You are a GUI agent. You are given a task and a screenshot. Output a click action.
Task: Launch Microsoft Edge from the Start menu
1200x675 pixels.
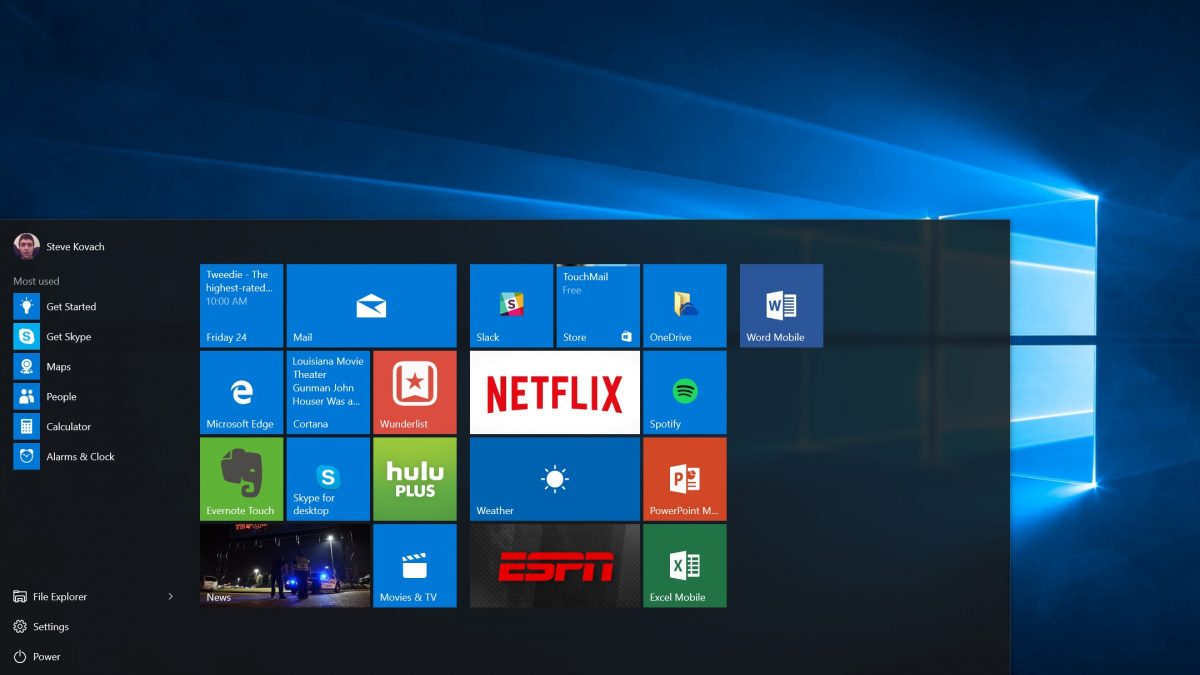tap(241, 392)
